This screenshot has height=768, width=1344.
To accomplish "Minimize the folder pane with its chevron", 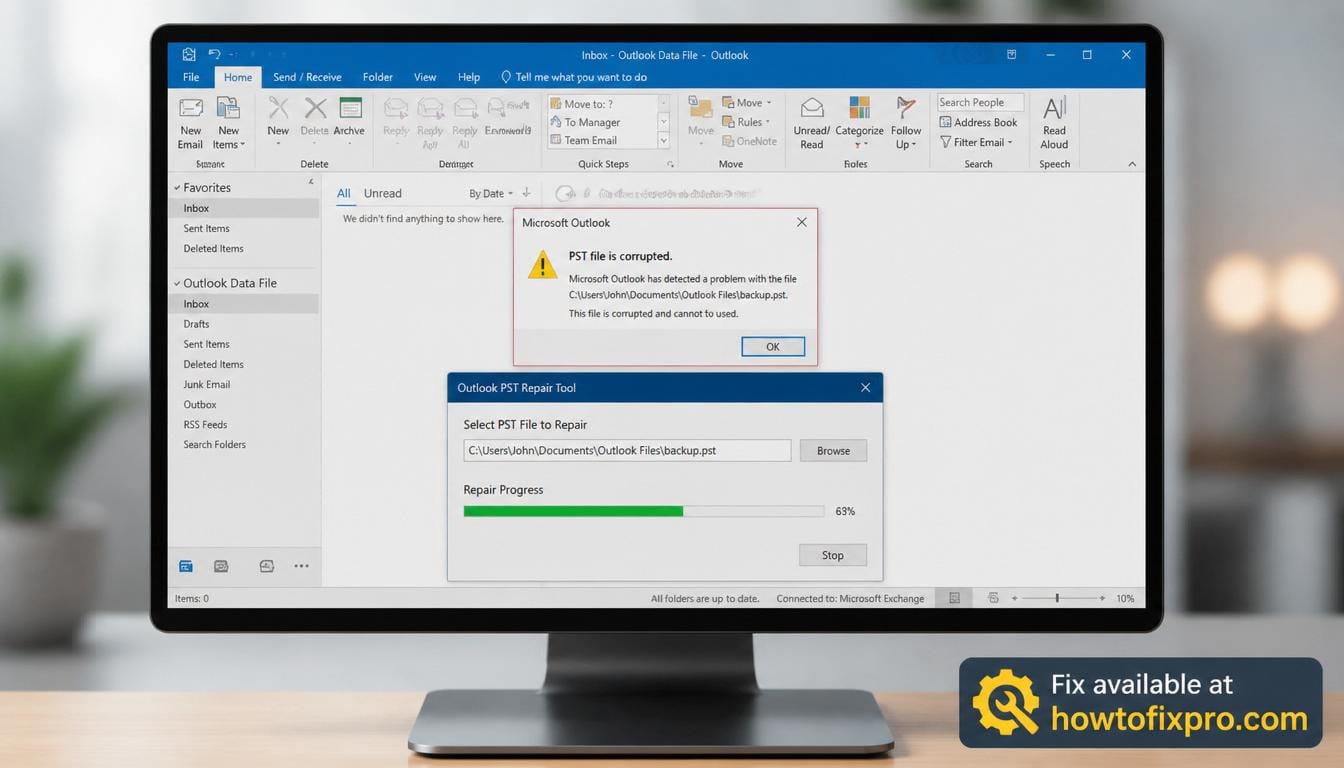I will [310, 184].
